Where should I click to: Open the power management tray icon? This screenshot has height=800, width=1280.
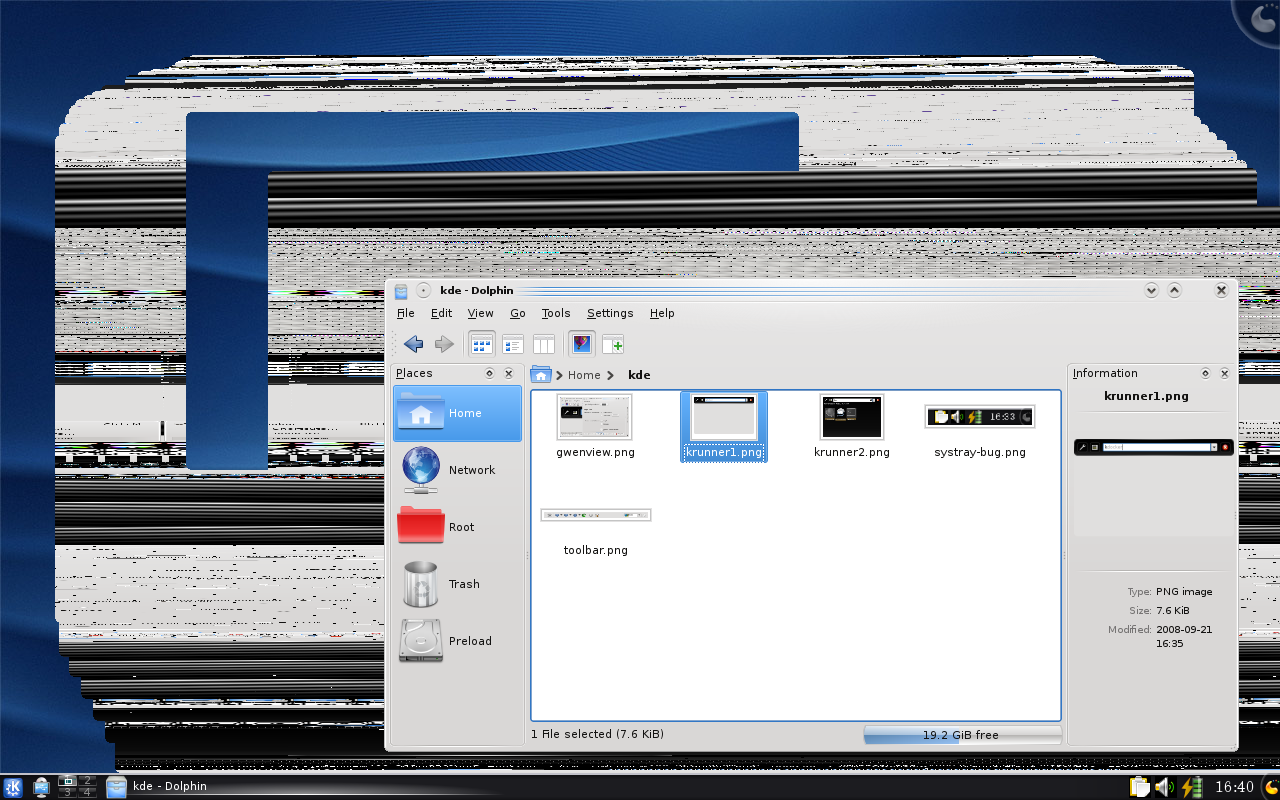(1190, 787)
